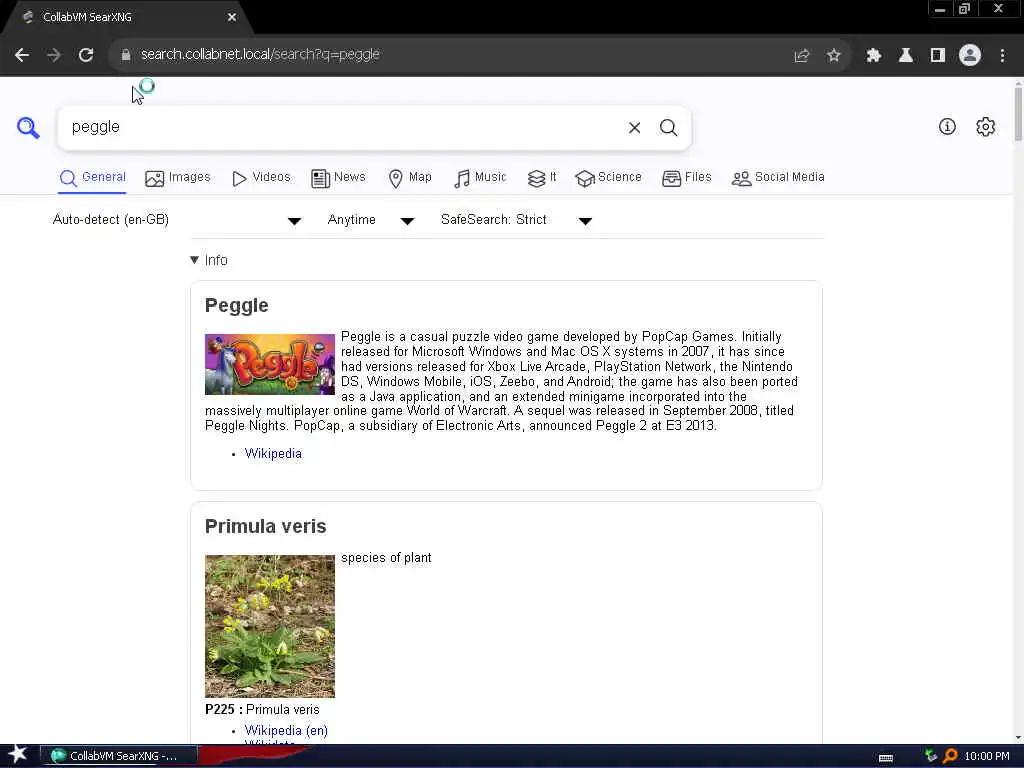This screenshot has height=768, width=1024.
Task: Click the browser forward arrow
Action: pos(54,55)
